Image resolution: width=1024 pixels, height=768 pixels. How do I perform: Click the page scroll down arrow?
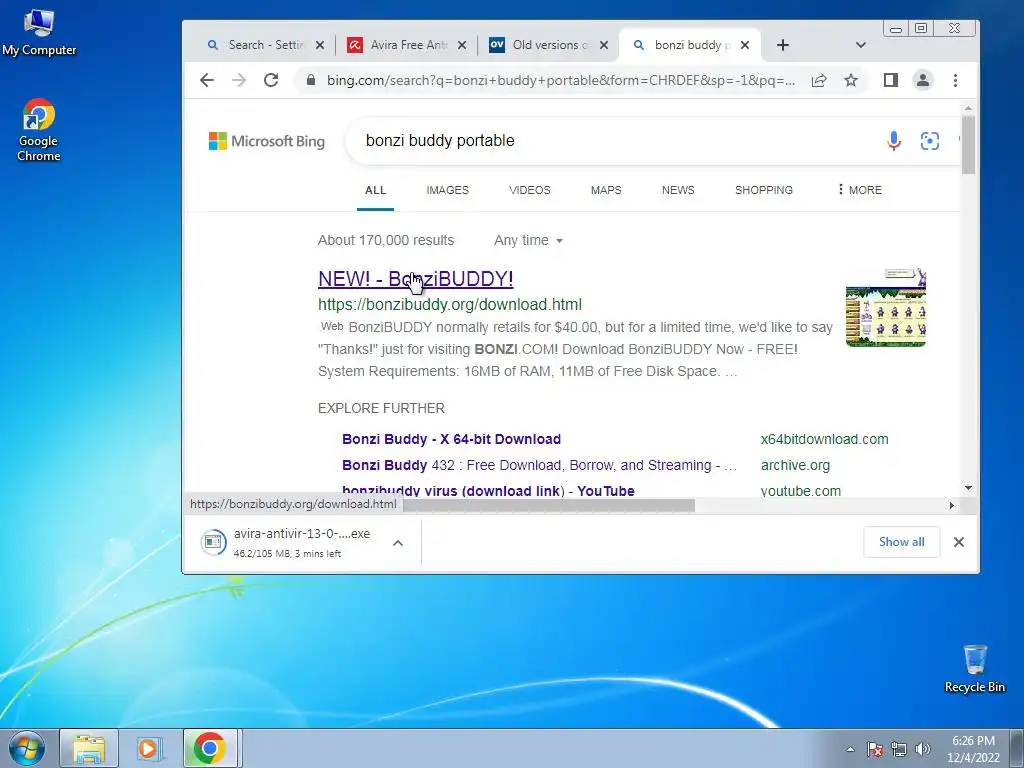(x=968, y=488)
